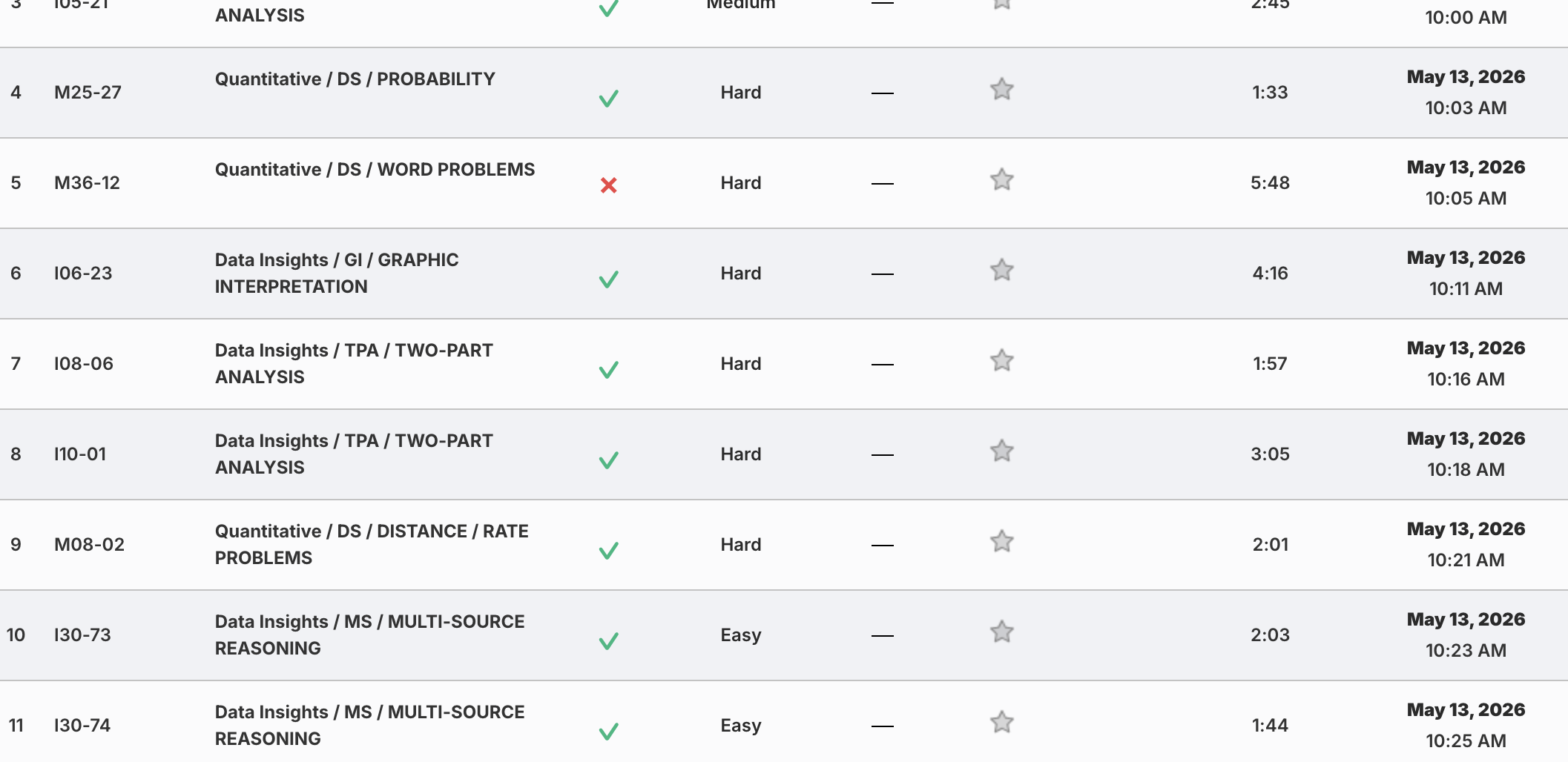
Task: Click Easy difficulty label for I30-74
Action: (x=741, y=726)
